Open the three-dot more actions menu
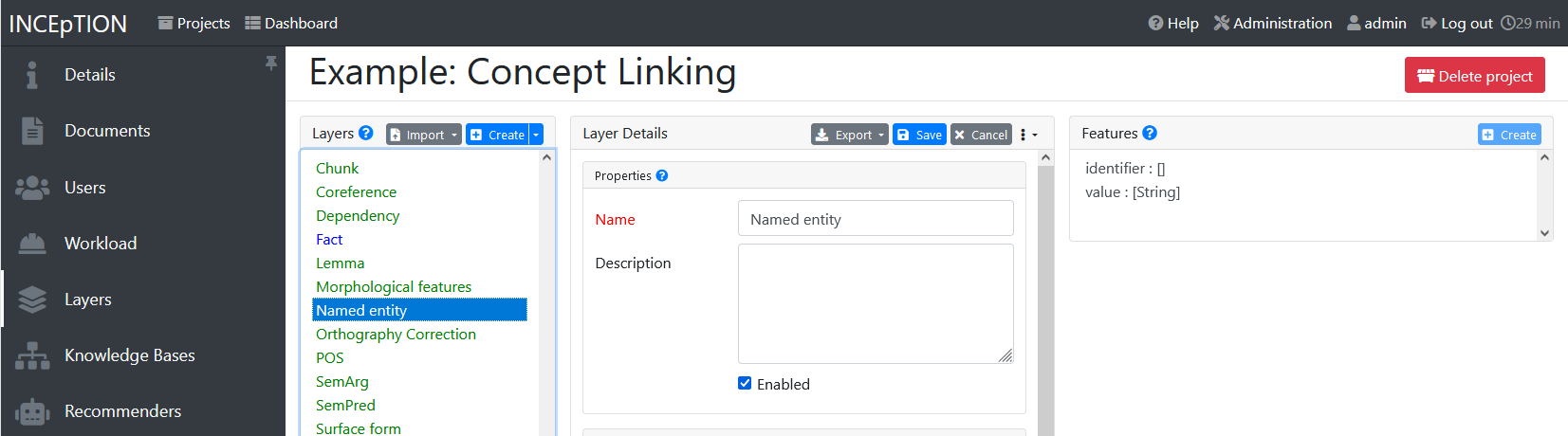This screenshot has height=436, width=1568. (1027, 135)
